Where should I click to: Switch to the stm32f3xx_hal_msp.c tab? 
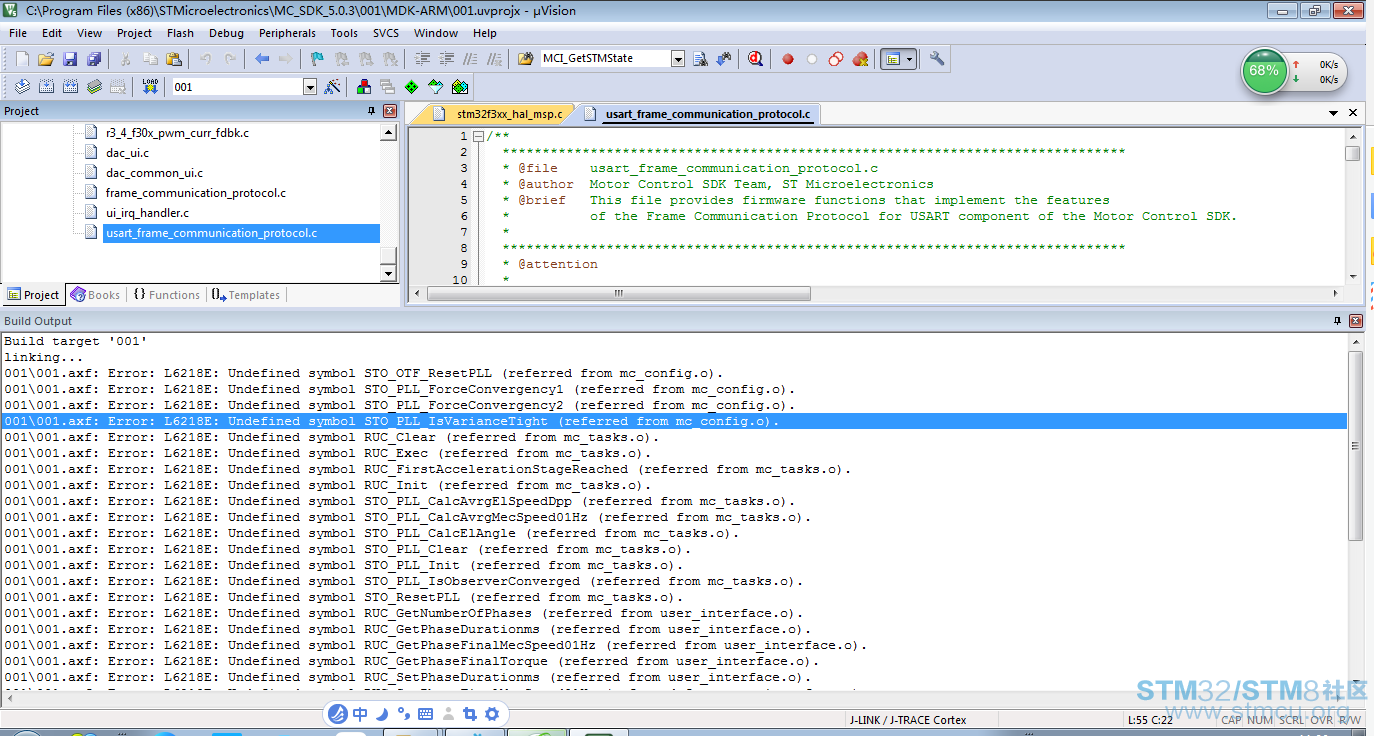tap(501, 114)
